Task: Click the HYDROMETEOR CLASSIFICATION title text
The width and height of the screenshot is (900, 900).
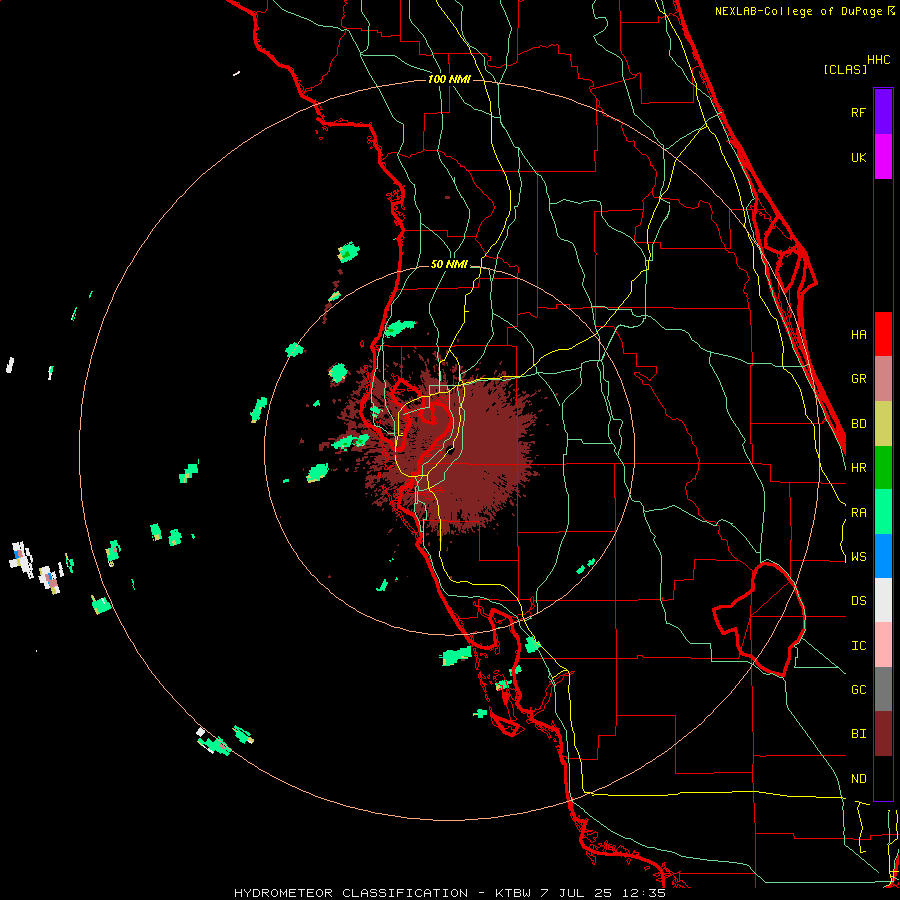Action: pyautogui.click(x=351, y=893)
